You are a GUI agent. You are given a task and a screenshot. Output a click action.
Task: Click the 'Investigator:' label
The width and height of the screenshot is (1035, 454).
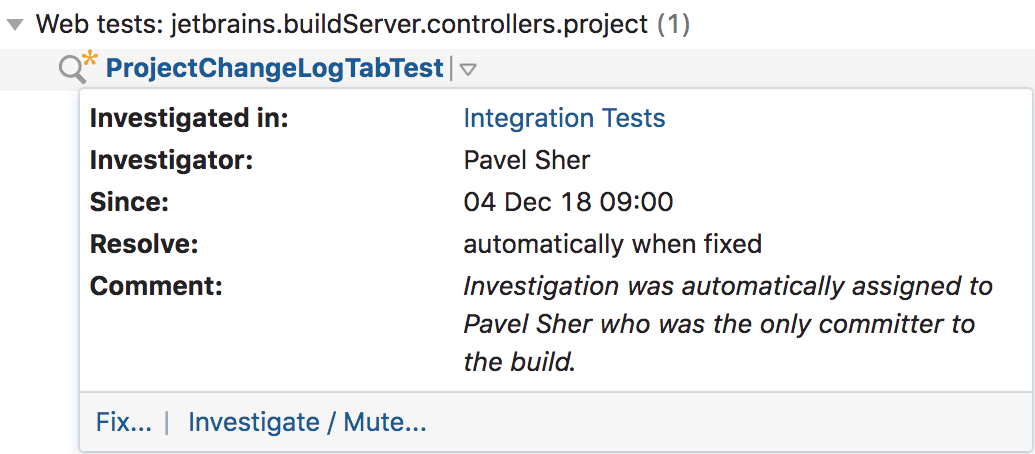(172, 160)
